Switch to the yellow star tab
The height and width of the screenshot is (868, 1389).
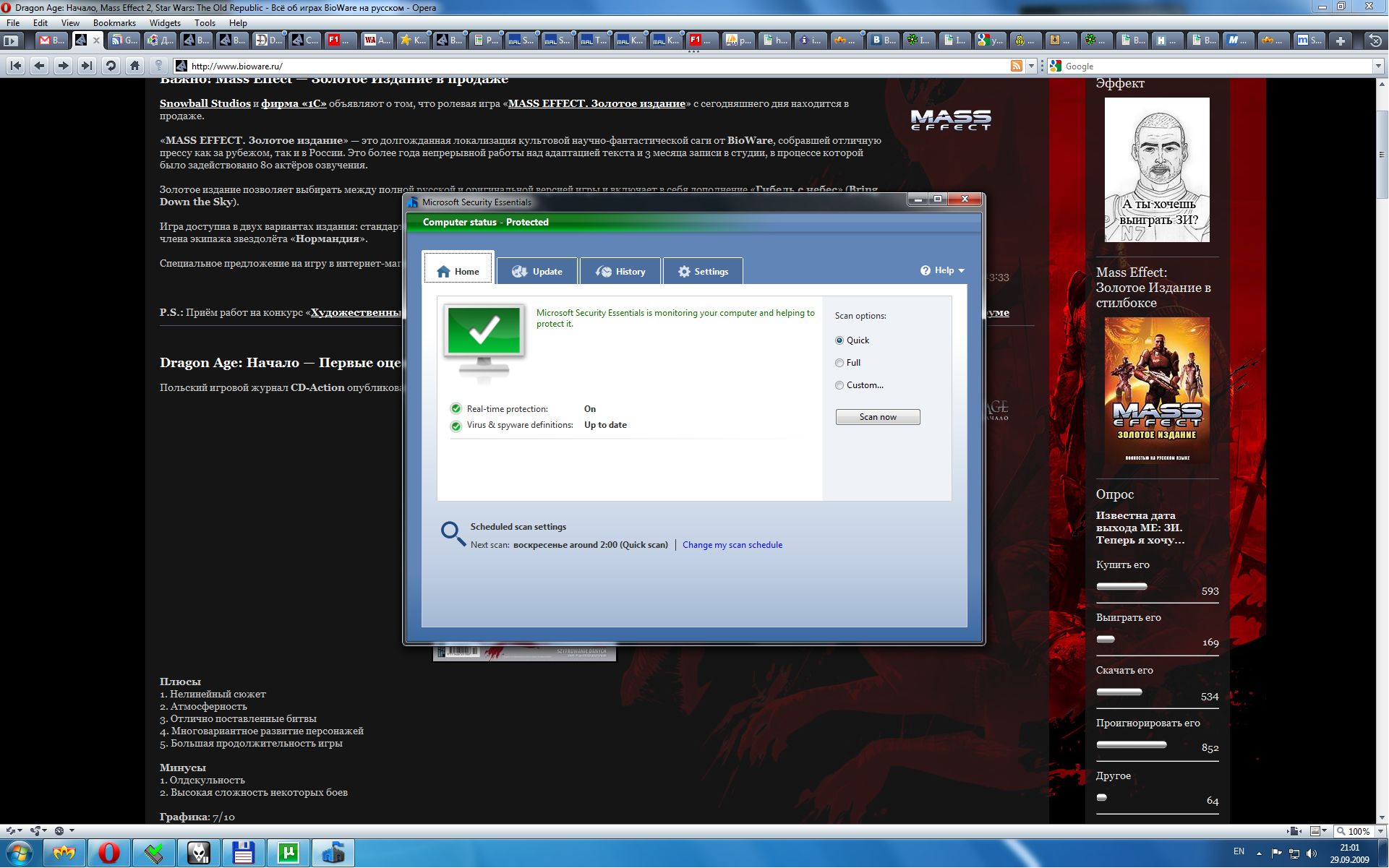412,40
